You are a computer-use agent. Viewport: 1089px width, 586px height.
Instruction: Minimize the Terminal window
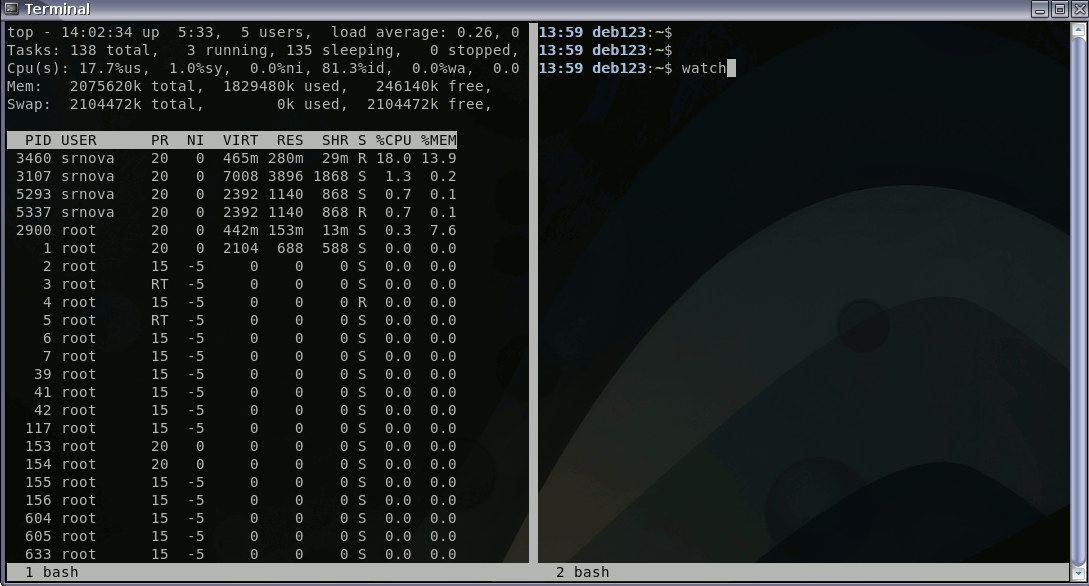tap(1040, 9)
